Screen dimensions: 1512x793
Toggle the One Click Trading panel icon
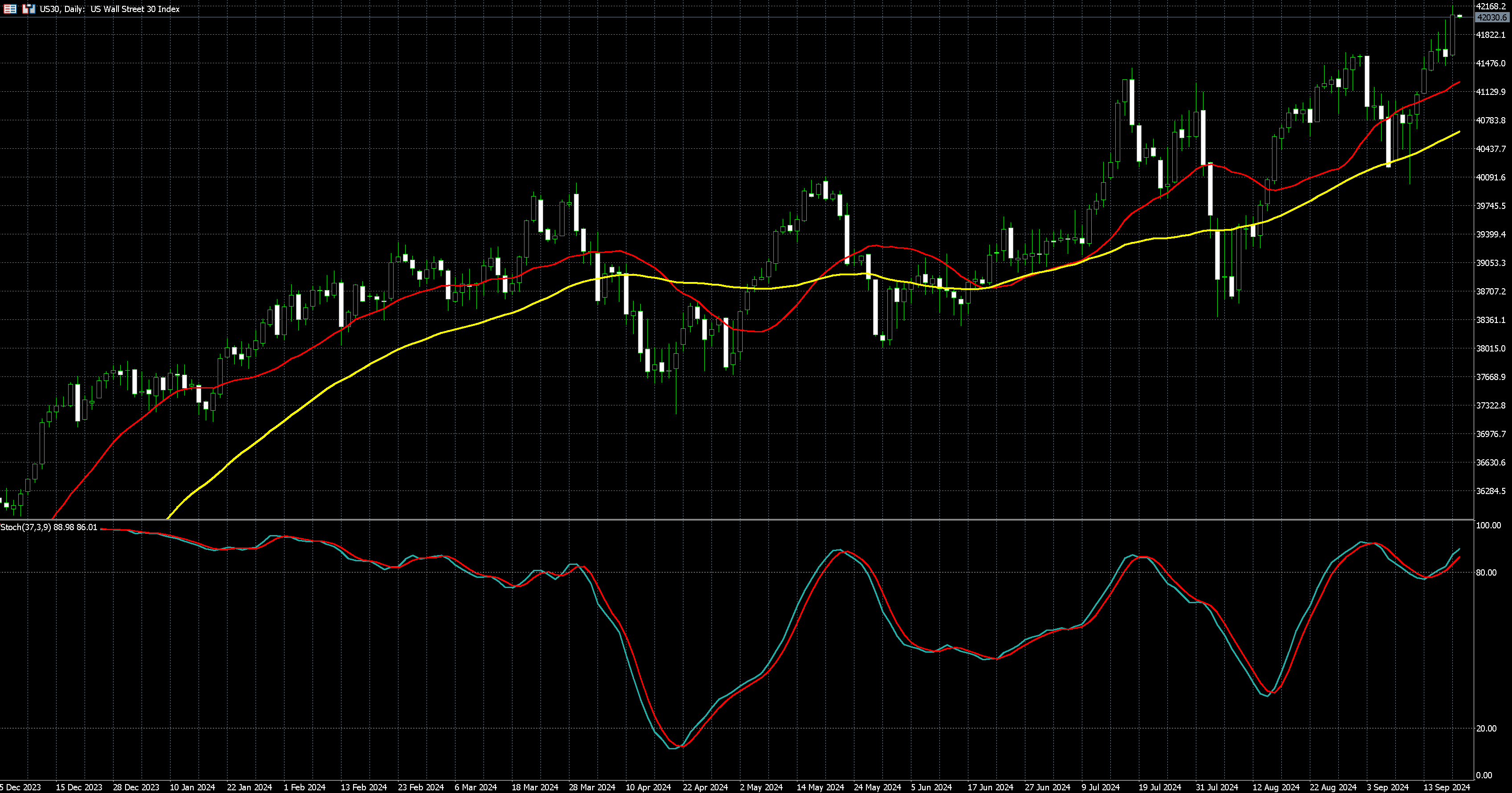(x=29, y=9)
